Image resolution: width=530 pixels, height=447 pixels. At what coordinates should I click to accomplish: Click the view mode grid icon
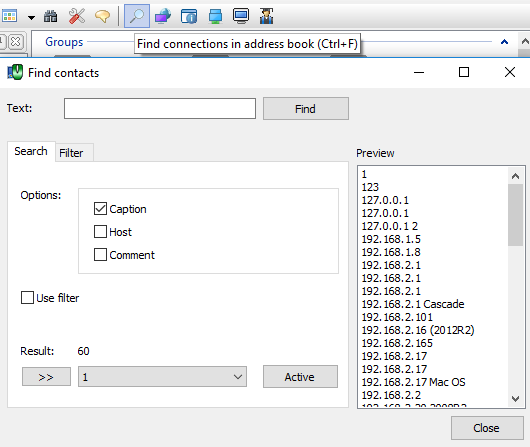click(x=9, y=16)
